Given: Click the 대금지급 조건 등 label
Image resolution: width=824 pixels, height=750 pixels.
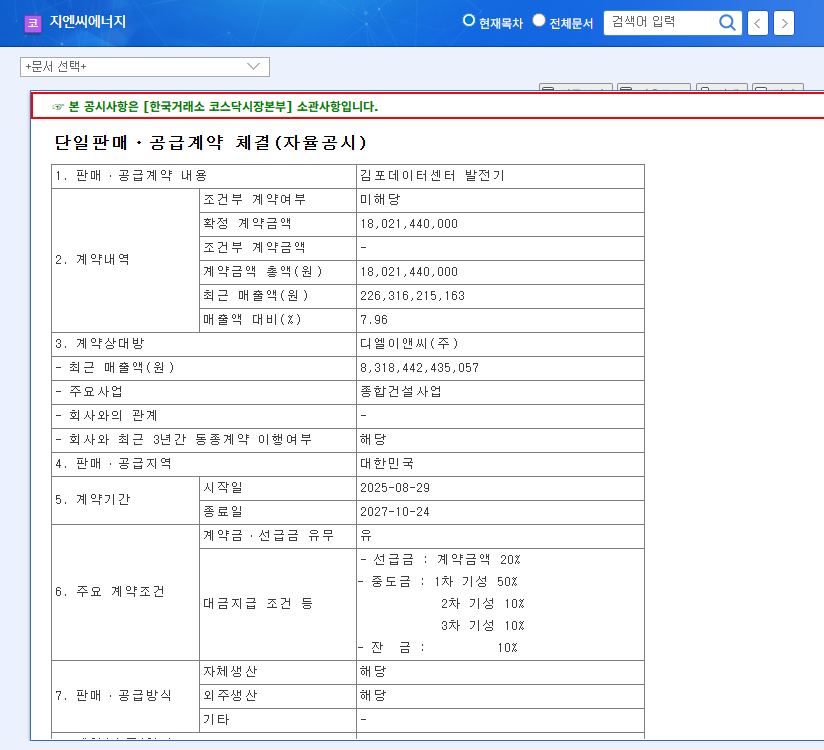Looking at the screenshot, I should click(x=258, y=603).
